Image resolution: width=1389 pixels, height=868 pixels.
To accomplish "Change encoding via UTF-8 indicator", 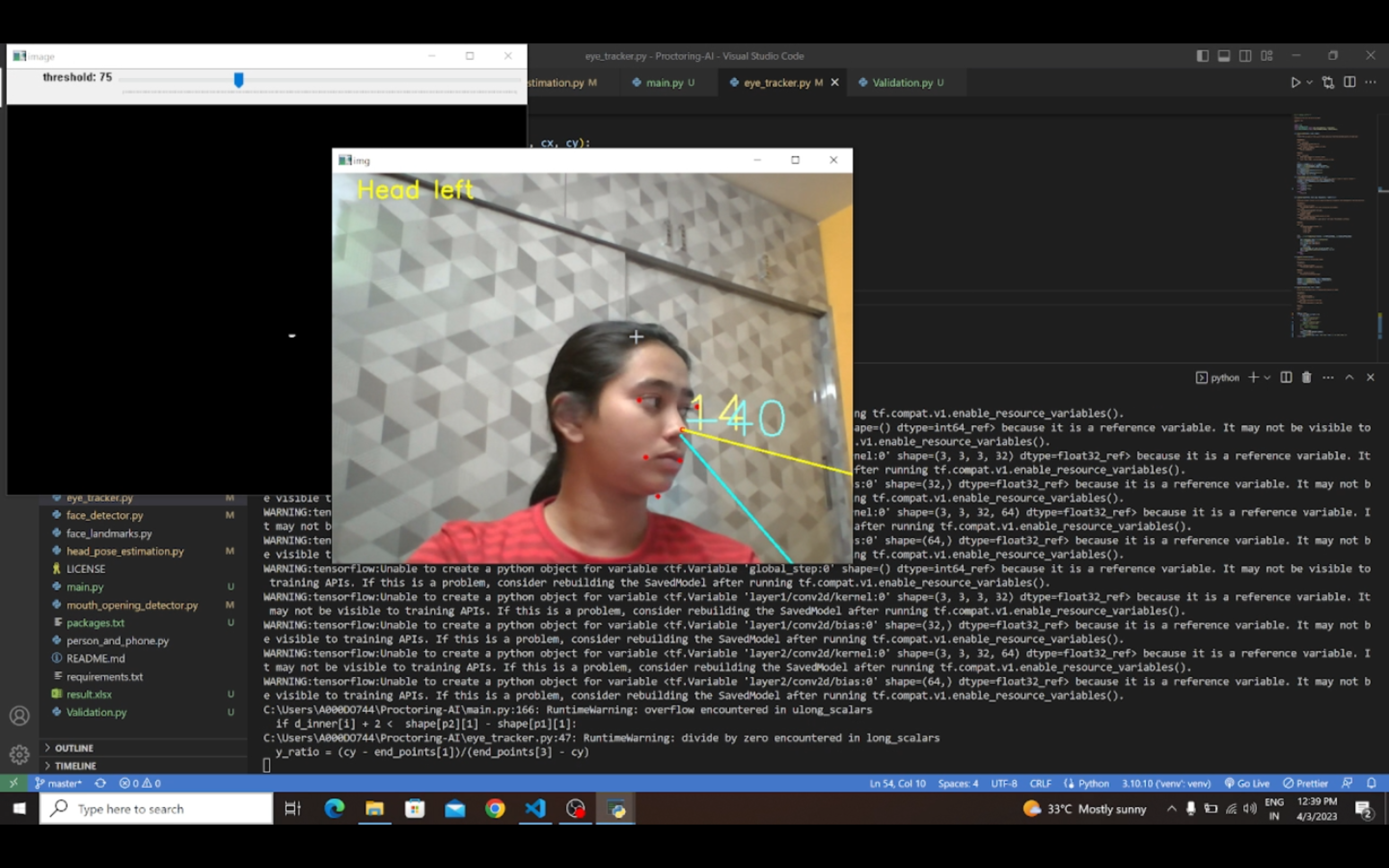I will click(x=1004, y=783).
